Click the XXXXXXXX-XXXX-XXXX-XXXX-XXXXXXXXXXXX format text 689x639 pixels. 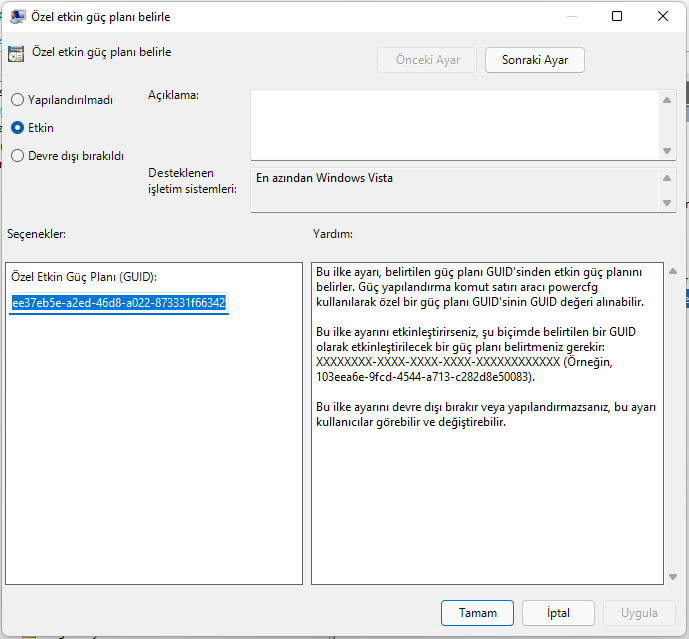pos(438,362)
